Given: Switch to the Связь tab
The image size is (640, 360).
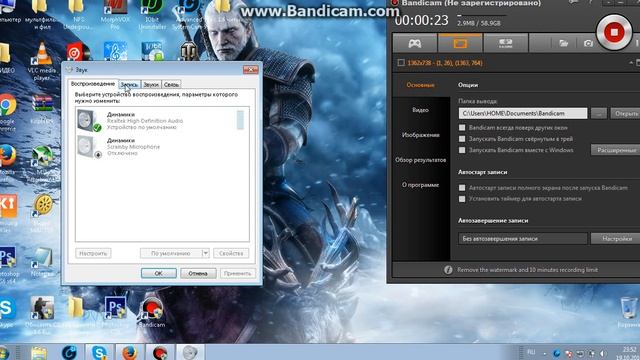Looking at the screenshot, I should pos(171,84).
